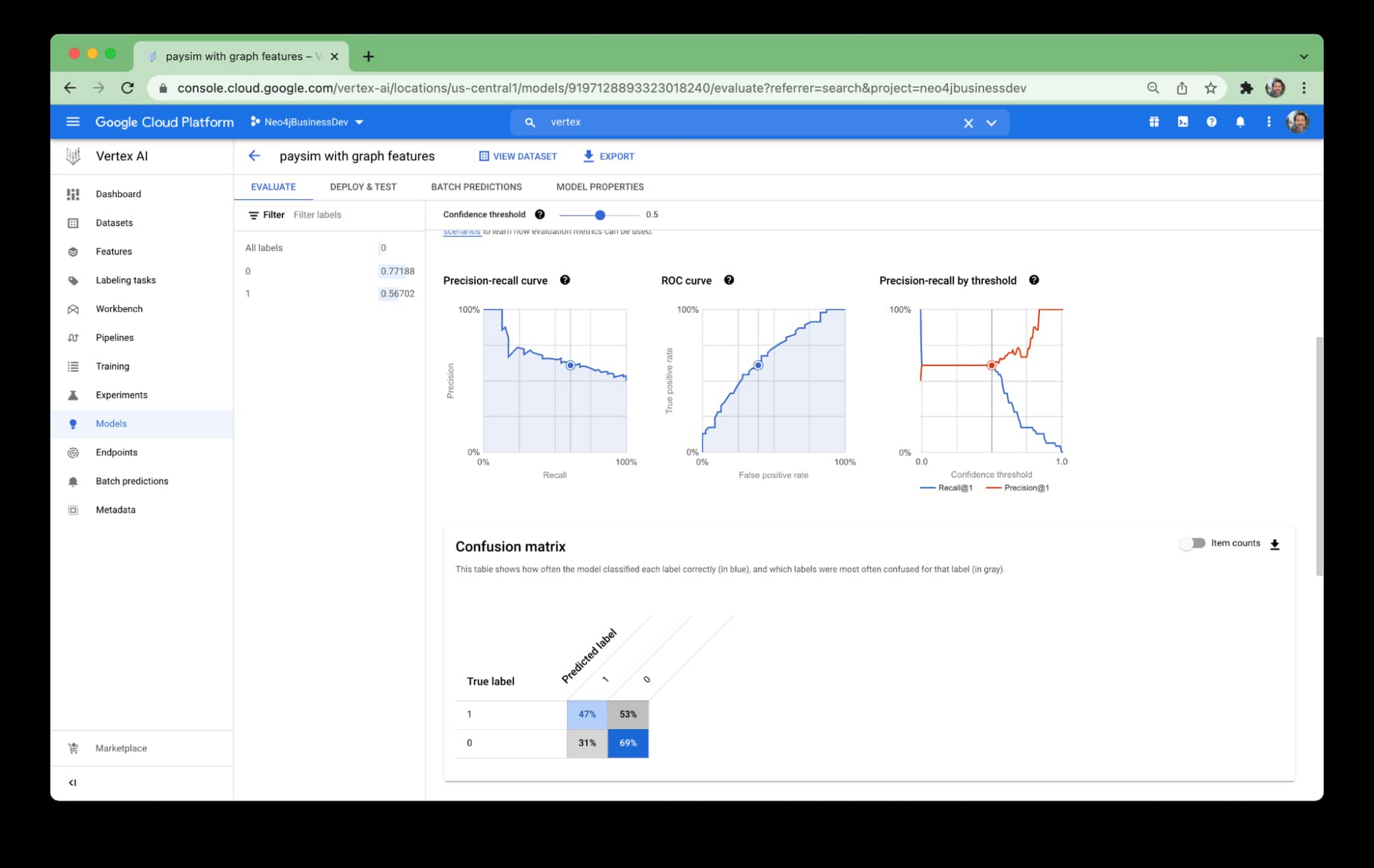The image size is (1374, 868).
Task: Open the browser extensions puzzle icon
Action: coord(1246,88)
